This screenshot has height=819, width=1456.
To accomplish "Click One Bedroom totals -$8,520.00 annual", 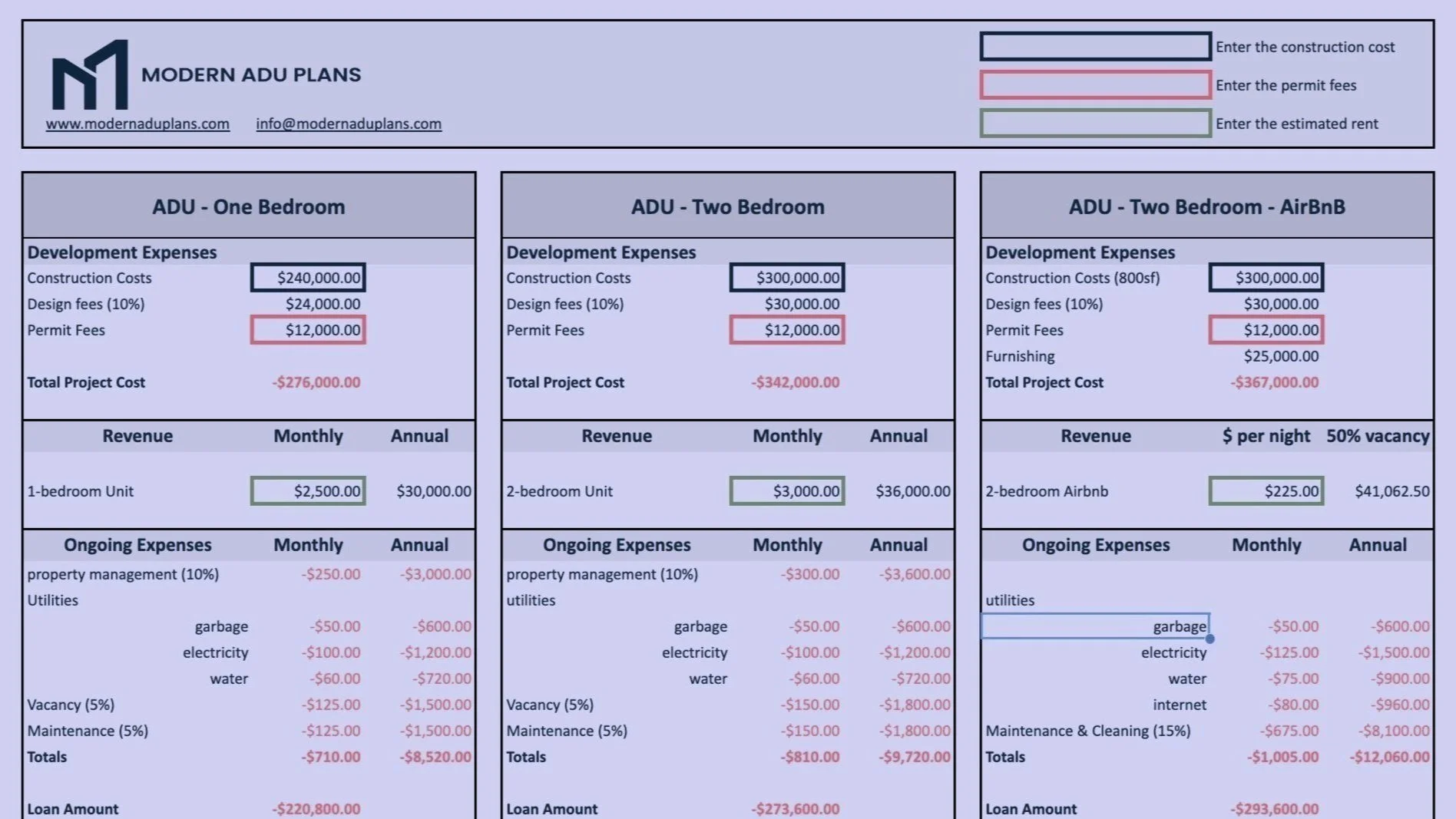I will (435, 757).
